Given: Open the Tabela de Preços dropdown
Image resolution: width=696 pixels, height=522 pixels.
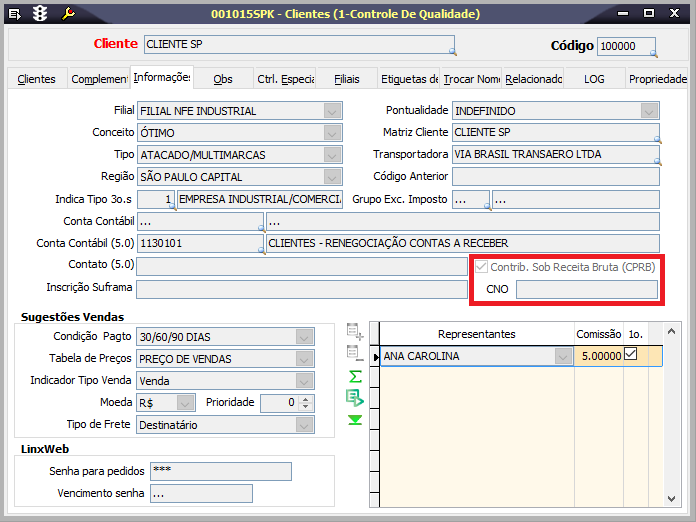Looking at the screenshot, I should tap(304, 359).
